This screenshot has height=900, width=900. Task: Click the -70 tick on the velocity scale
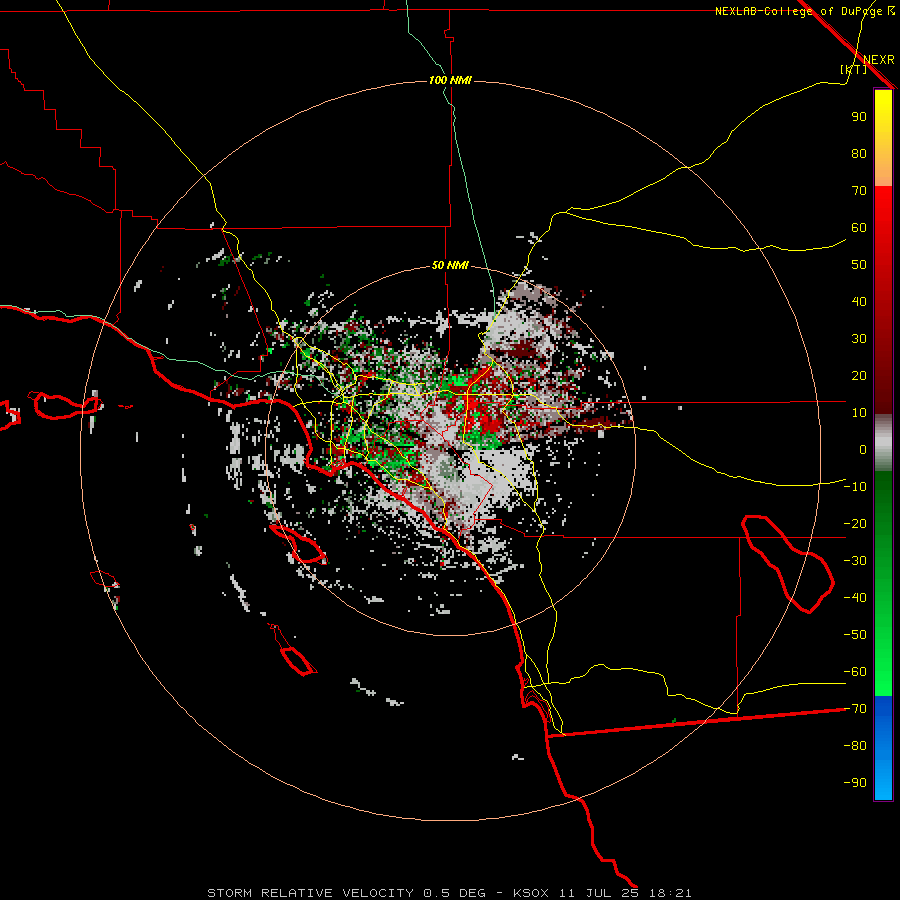[x=855, y=709]
